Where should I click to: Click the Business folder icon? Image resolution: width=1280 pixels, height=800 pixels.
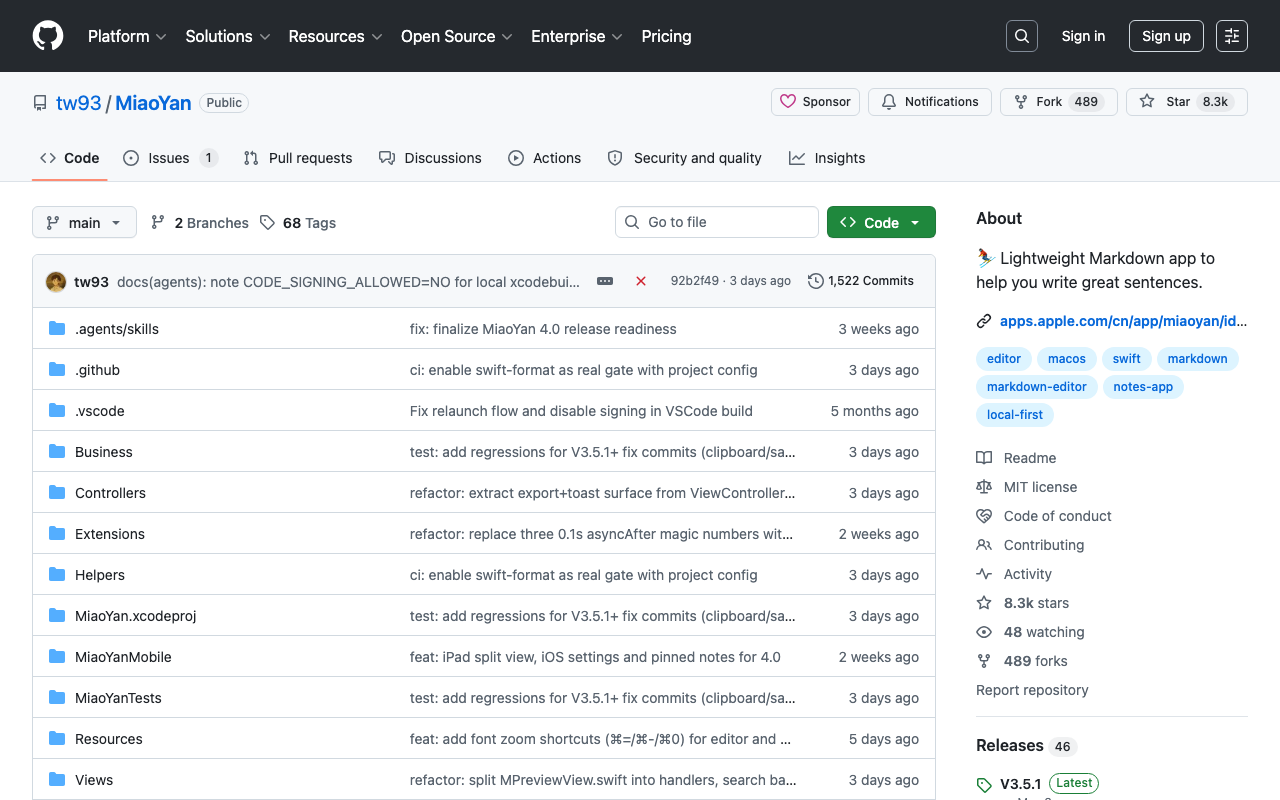click(x=57, y=452)
